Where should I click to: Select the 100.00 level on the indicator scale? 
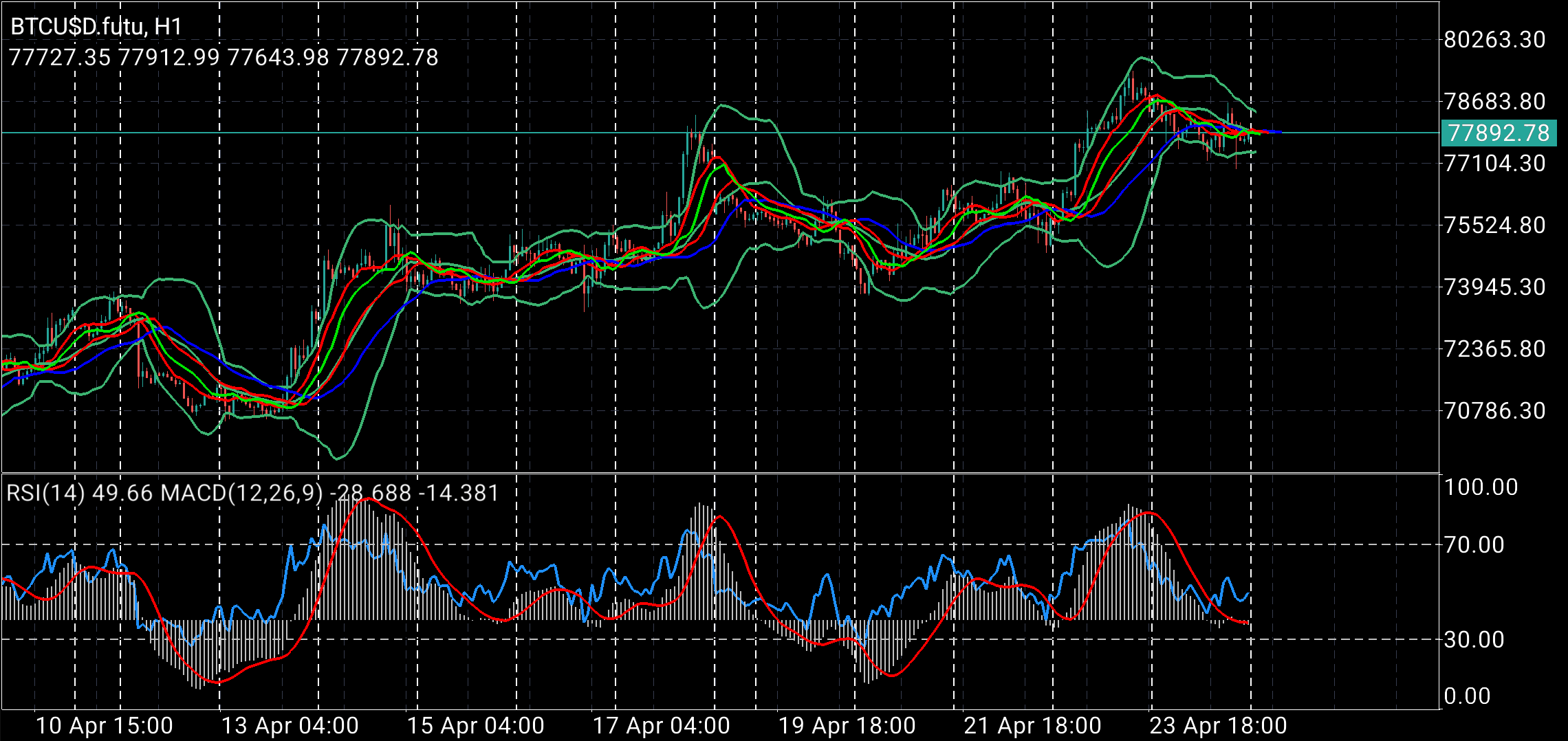1481,487
